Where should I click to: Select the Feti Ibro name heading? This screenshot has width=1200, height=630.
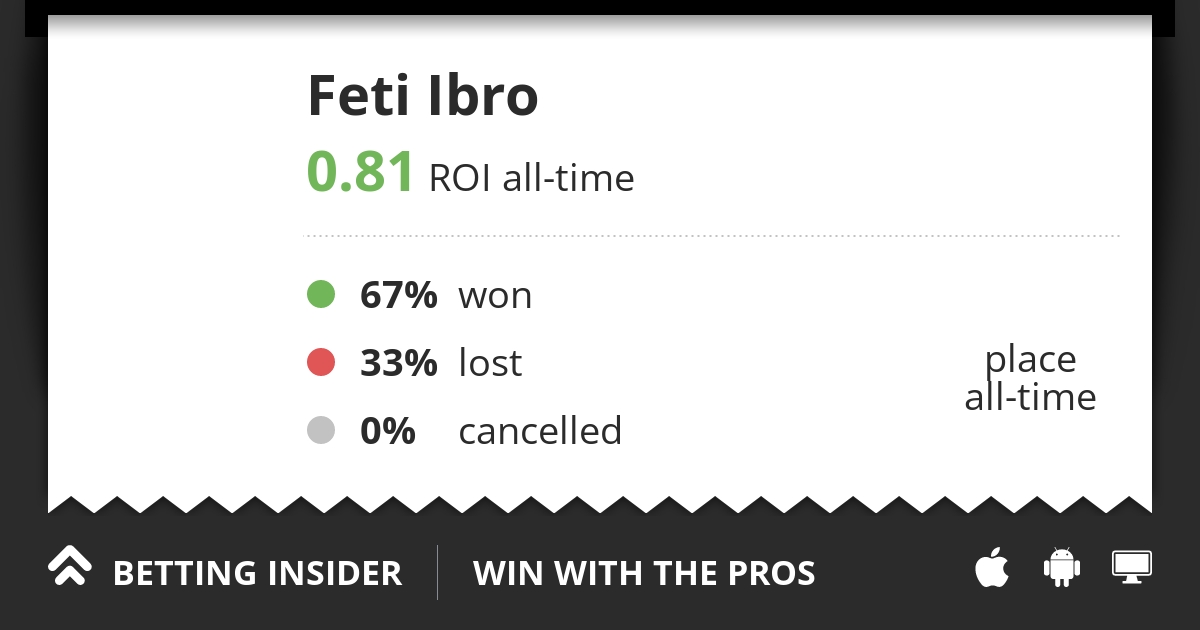[x=423, y=96]
